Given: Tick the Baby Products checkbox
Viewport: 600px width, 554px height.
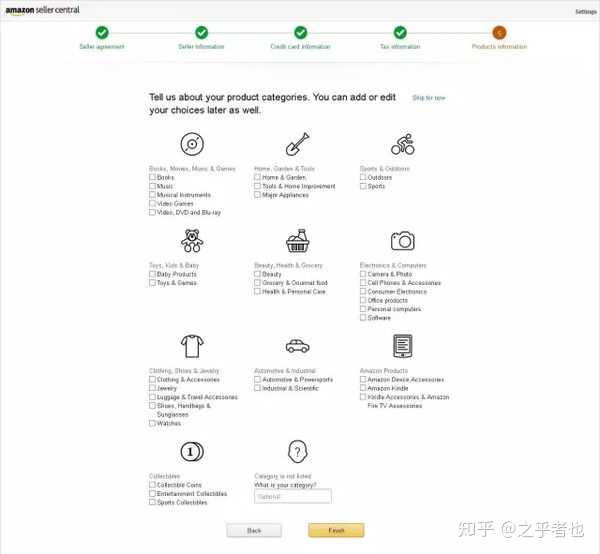Looking at the screenshot, I should (x=152, y=274).
